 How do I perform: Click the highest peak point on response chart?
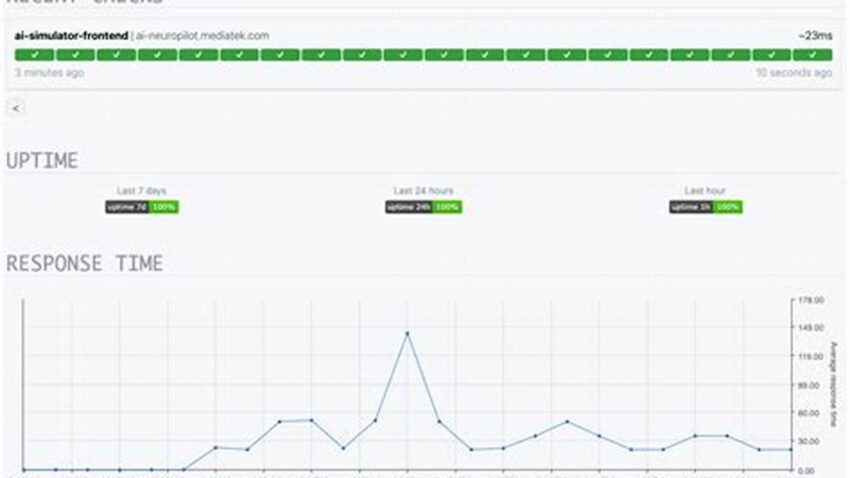pos(407,333)
